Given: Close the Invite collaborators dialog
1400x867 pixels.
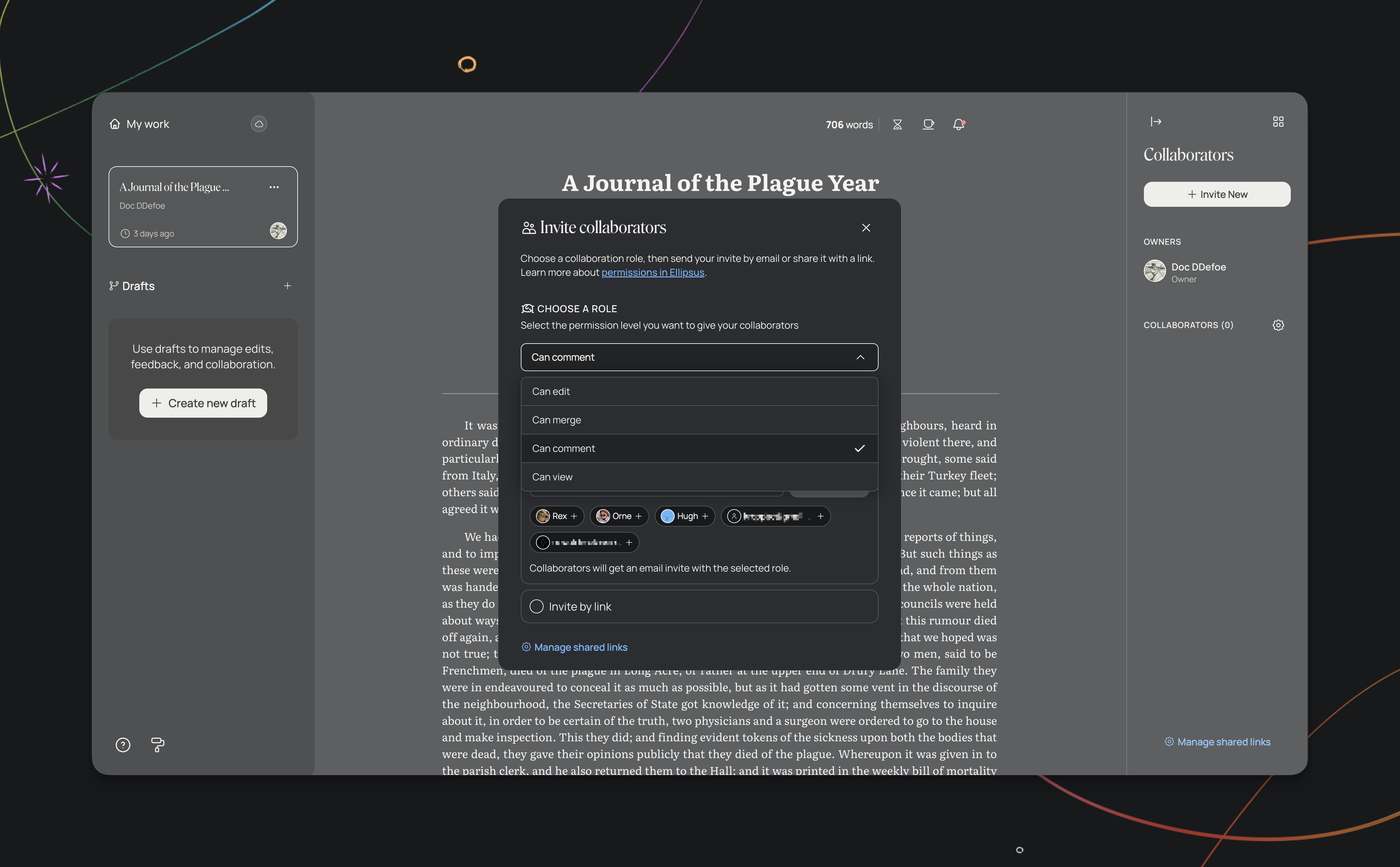Looking at the screenshot, I should (866, 228).
